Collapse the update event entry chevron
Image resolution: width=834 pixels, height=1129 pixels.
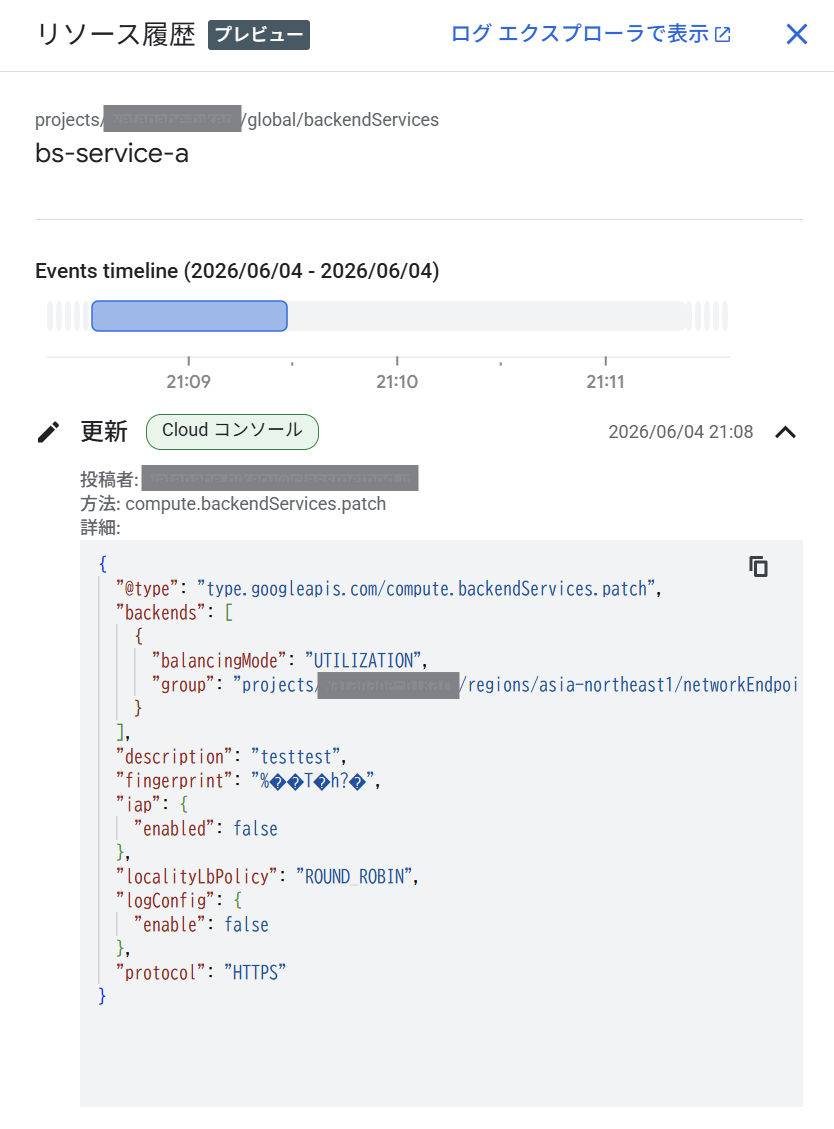pos(785,432)
